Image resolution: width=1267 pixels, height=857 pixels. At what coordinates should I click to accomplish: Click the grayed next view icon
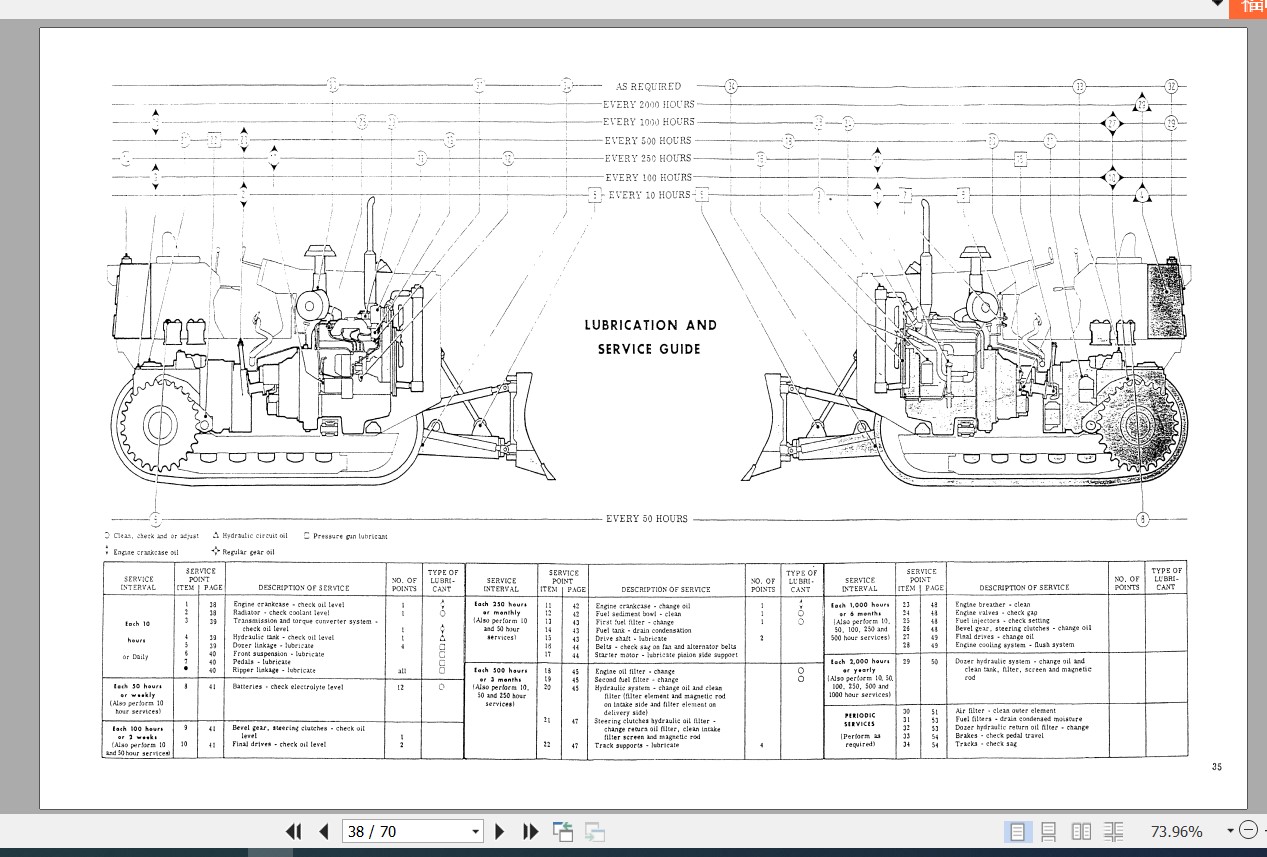(594, 831)
